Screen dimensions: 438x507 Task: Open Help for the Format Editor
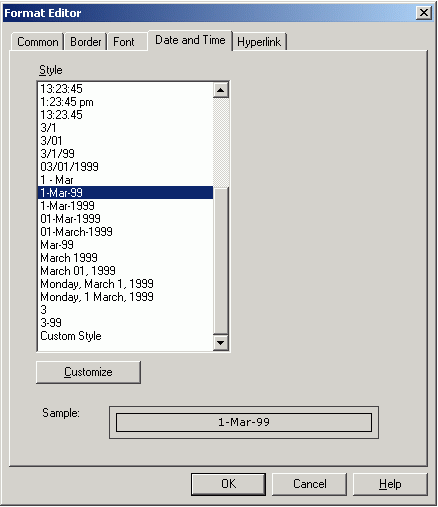point(390,484)
